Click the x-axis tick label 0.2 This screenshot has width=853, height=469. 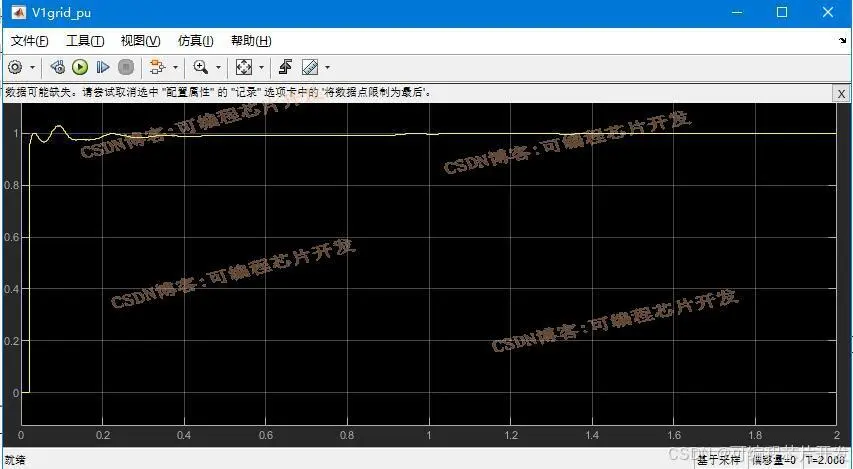pyautogui.click(x=102, y=435)
